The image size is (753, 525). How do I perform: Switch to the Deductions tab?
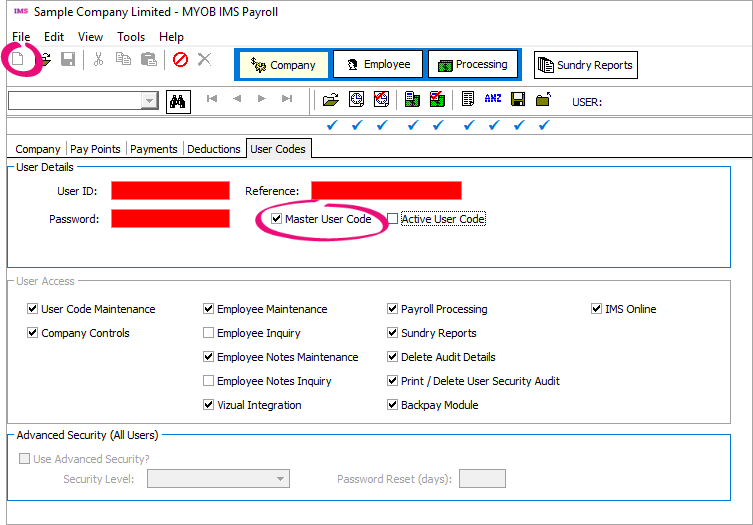click(213, 149)
